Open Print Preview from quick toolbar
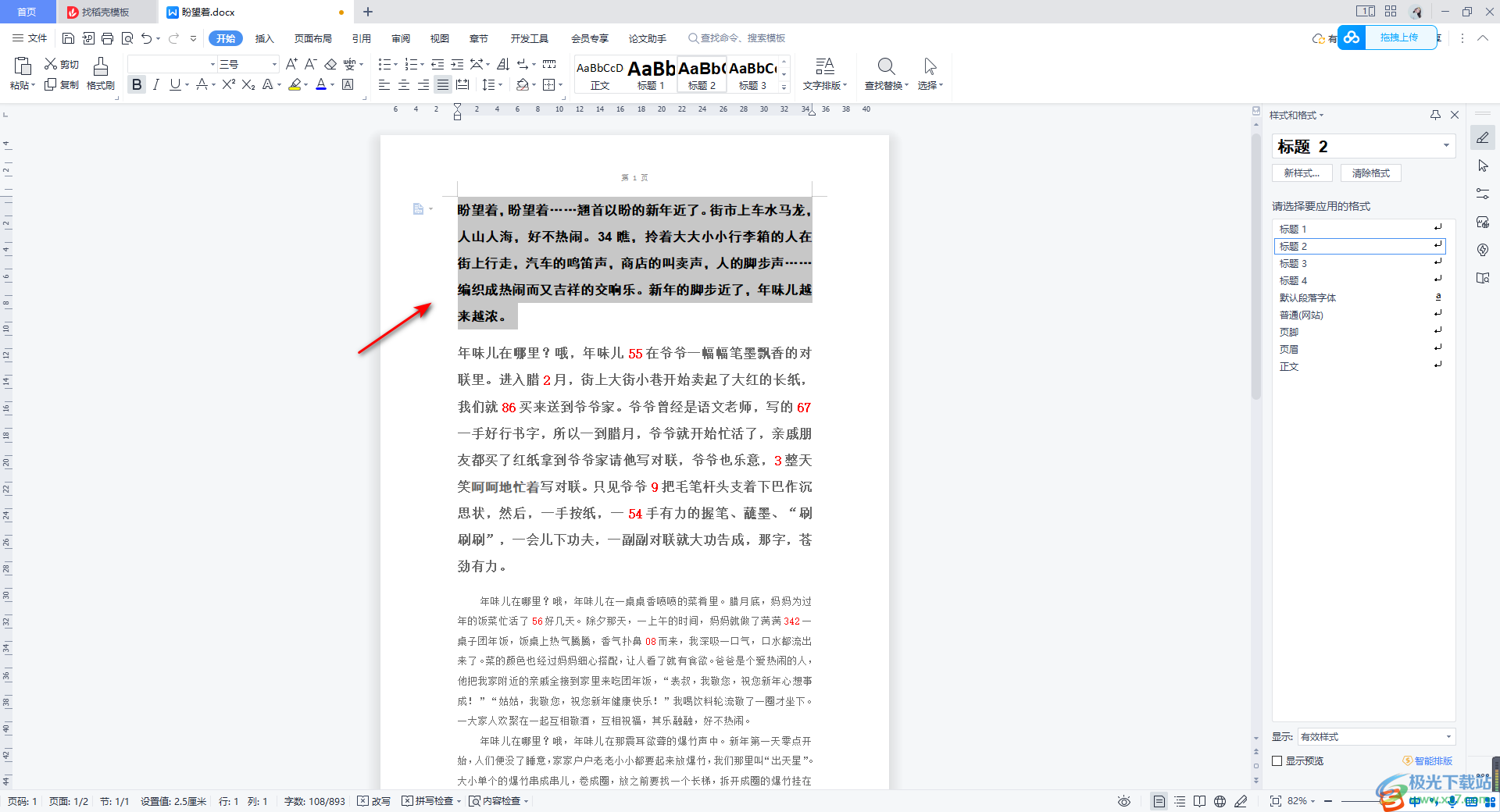Screen dimensions: 1500x812 click(127, 38)
